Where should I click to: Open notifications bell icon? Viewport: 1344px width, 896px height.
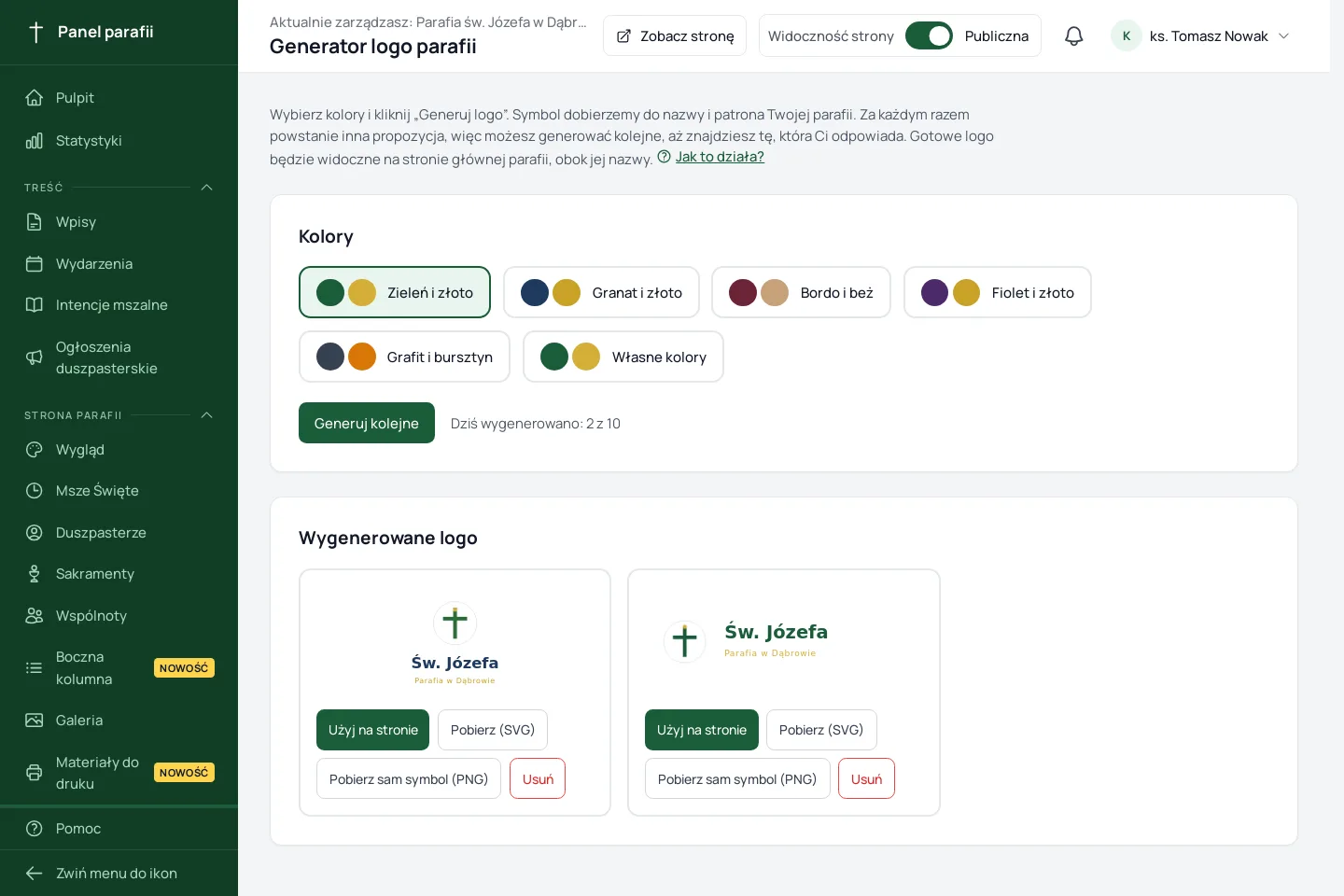coord(1074,35)
